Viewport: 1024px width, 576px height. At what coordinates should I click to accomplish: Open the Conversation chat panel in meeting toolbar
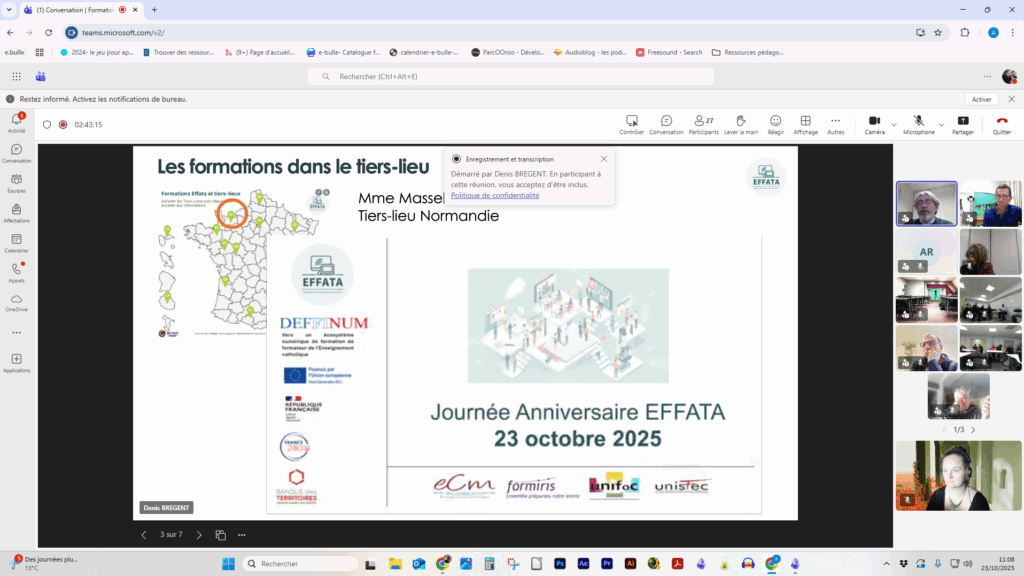[666, 124]
